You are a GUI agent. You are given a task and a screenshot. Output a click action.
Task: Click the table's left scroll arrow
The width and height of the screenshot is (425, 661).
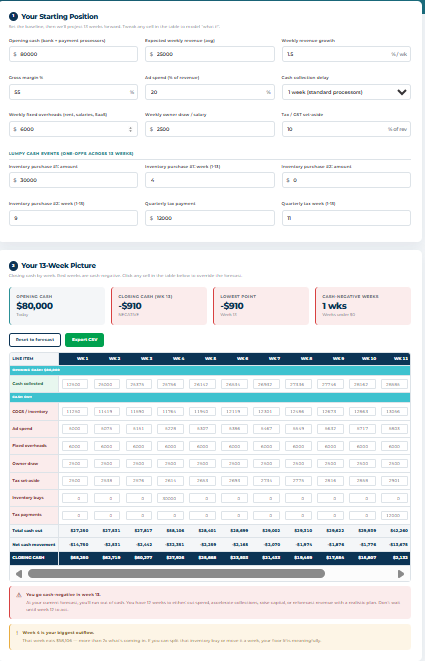[19, 574]
